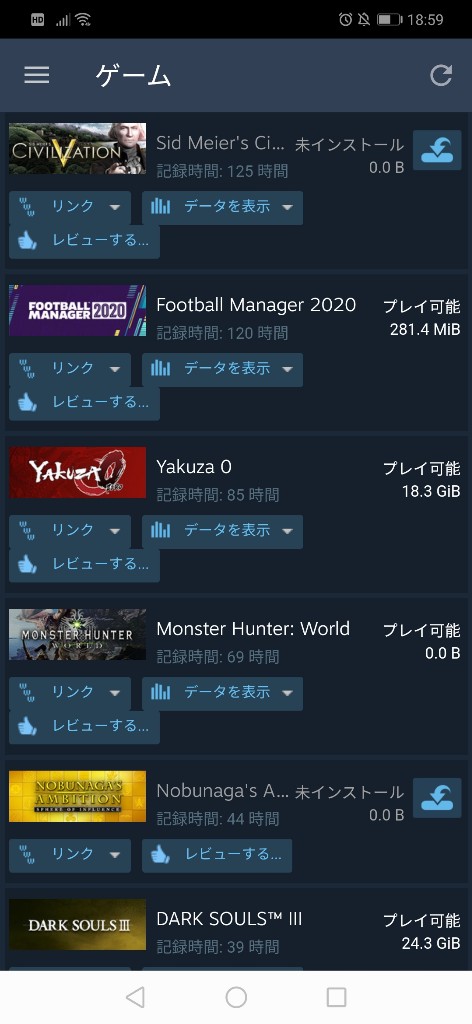Tap Android back navigation triangle

[x=135, y=997]
